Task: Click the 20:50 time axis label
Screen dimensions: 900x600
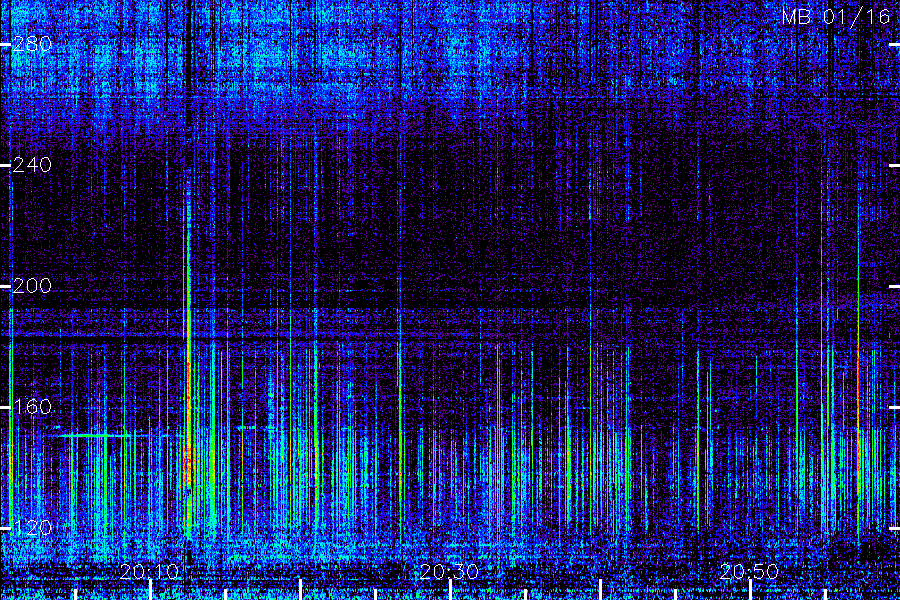Action: coord(749,572)
